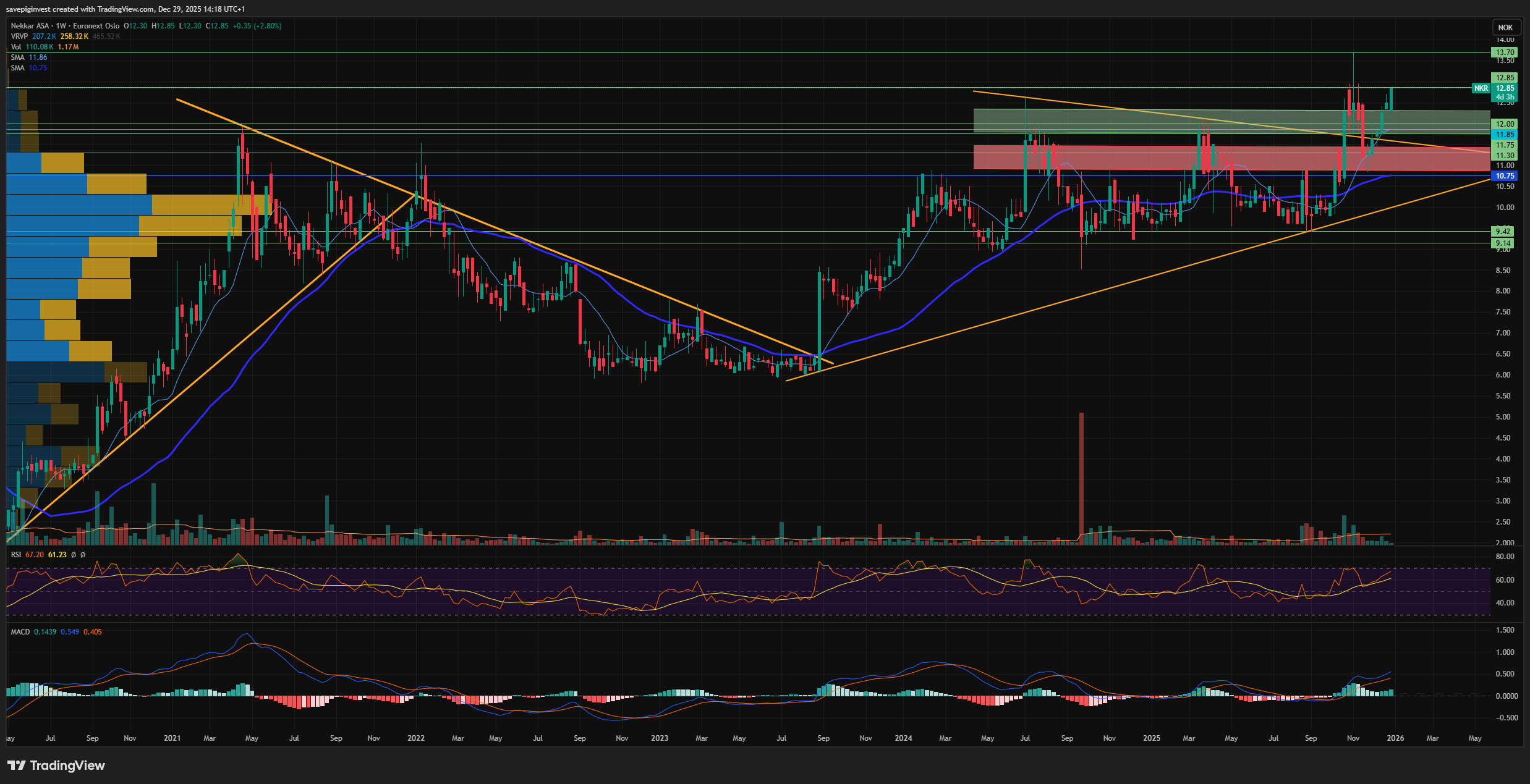Select the 9.42 horizontal line label
The height and width of the screenshot is (784, 1530).
pos(1503,232)
